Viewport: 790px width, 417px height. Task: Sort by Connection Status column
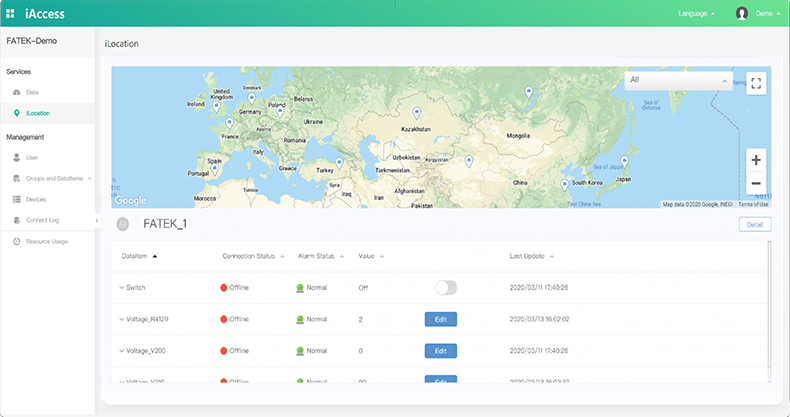(x=253, y=256)
